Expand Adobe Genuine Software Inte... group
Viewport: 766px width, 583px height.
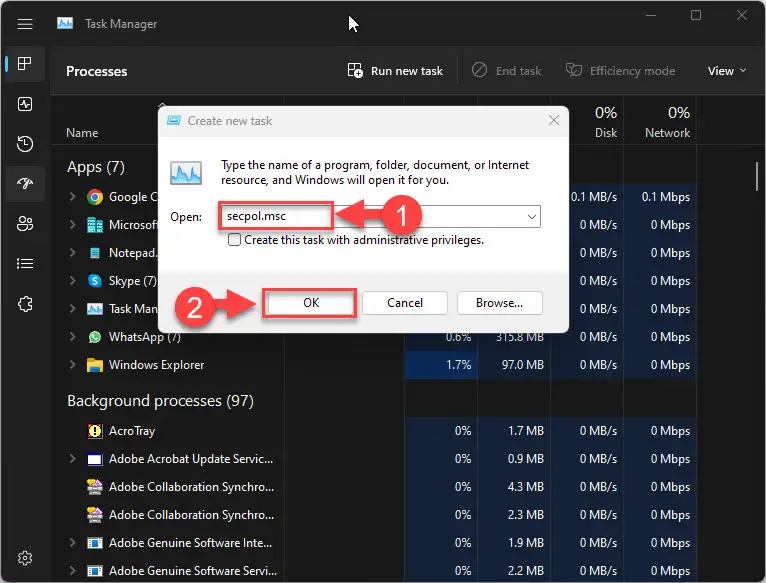point(72,542)
